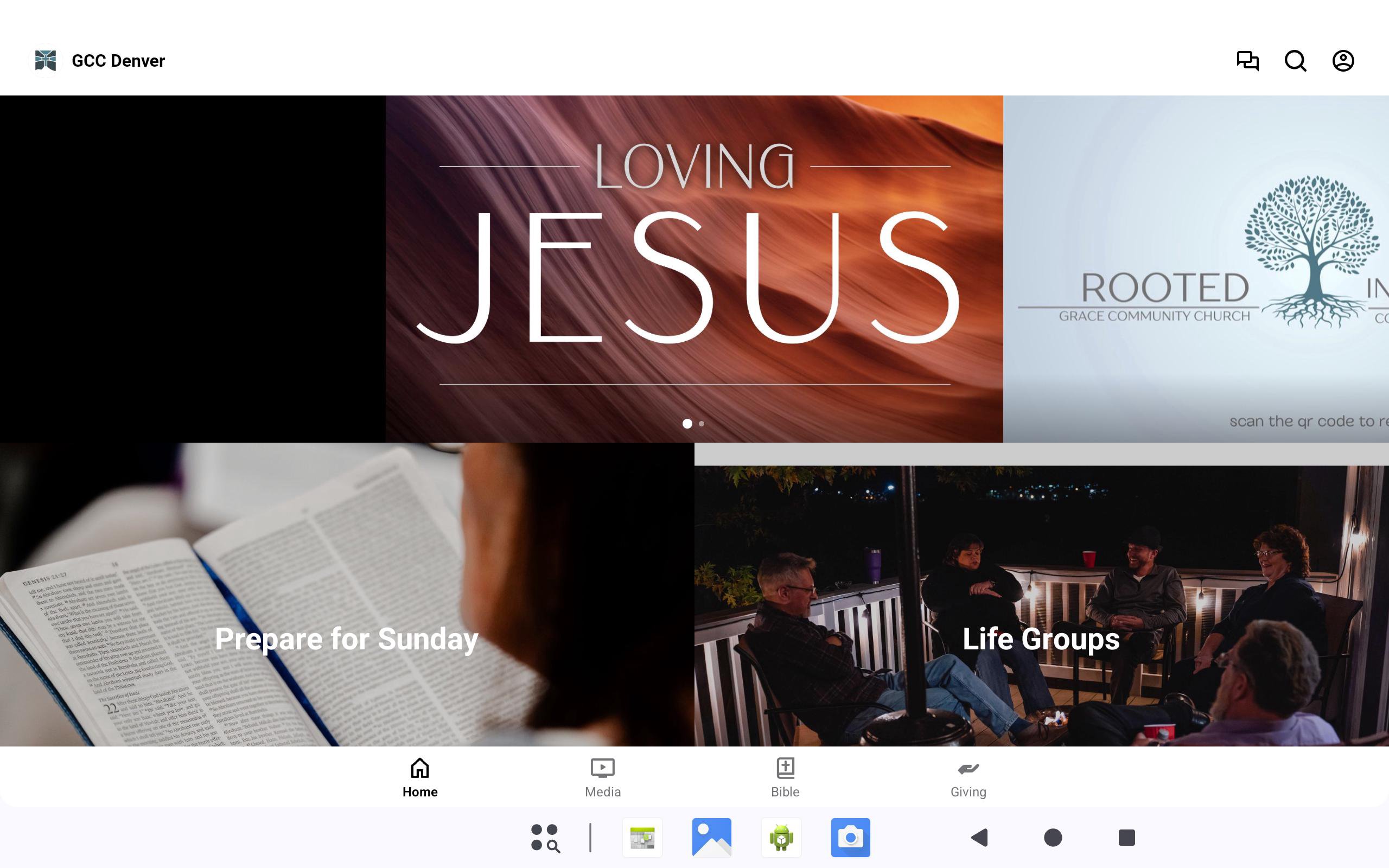
Task: Open the app drawer search icon
Action: click(545, 838)
